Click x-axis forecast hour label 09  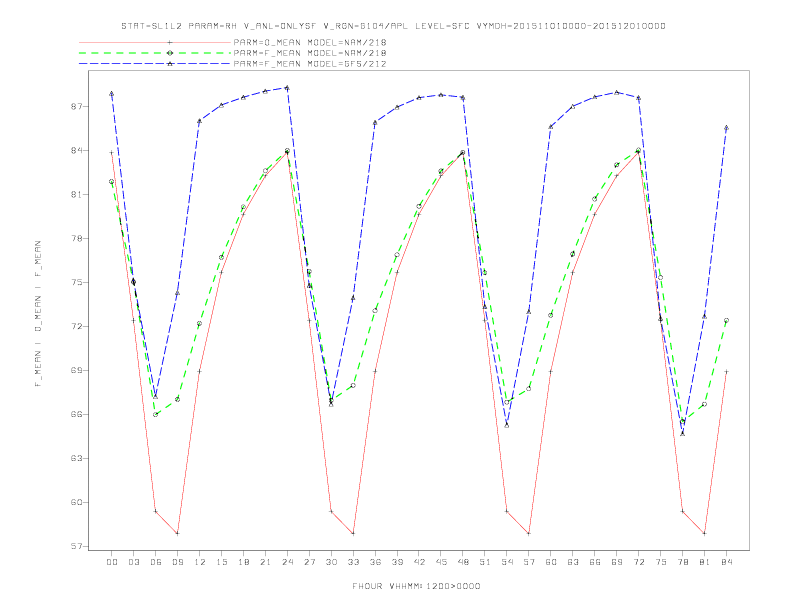pyautogui.click(x=177, y=562)
